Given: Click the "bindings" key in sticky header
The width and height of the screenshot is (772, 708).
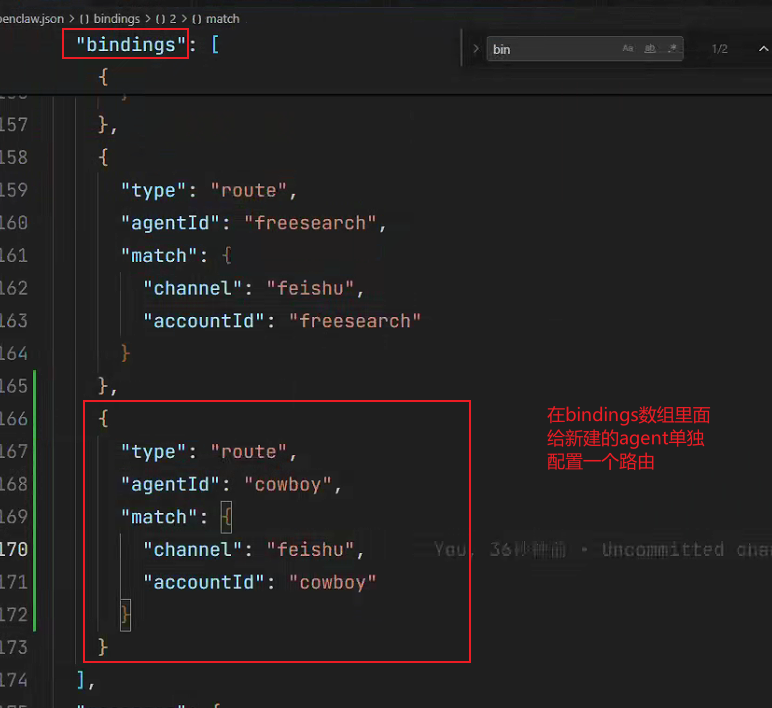Looking at the screenshot, I should pyautogui.click(x=130, y=45).
